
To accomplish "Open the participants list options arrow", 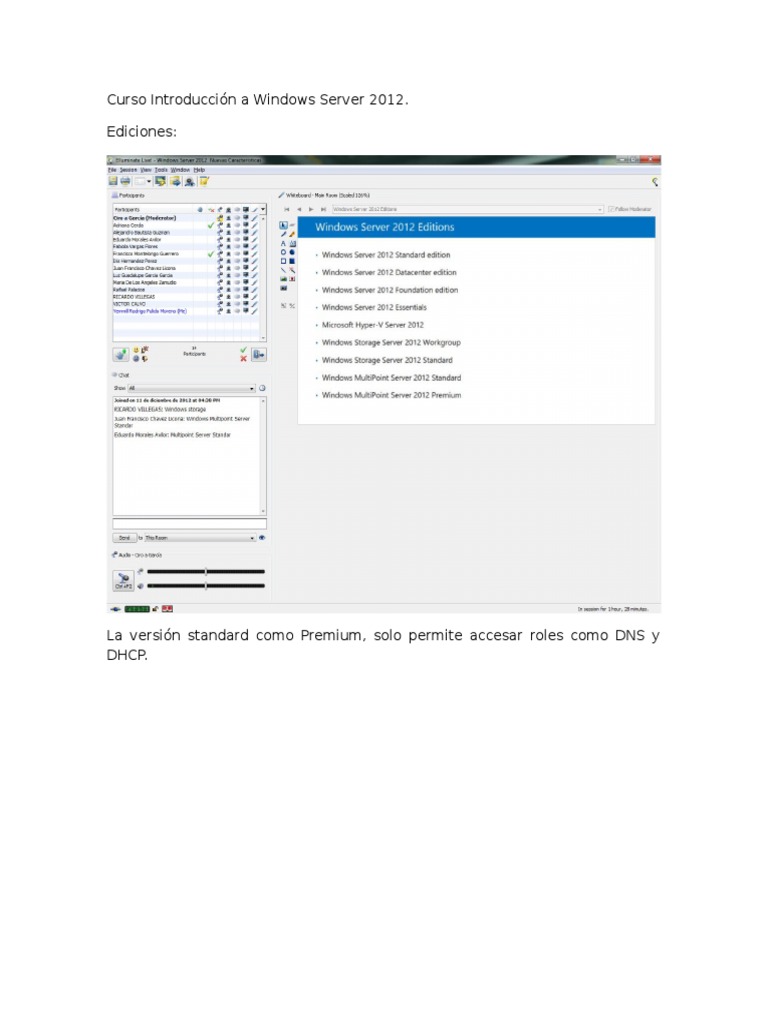I will [263, 210].
